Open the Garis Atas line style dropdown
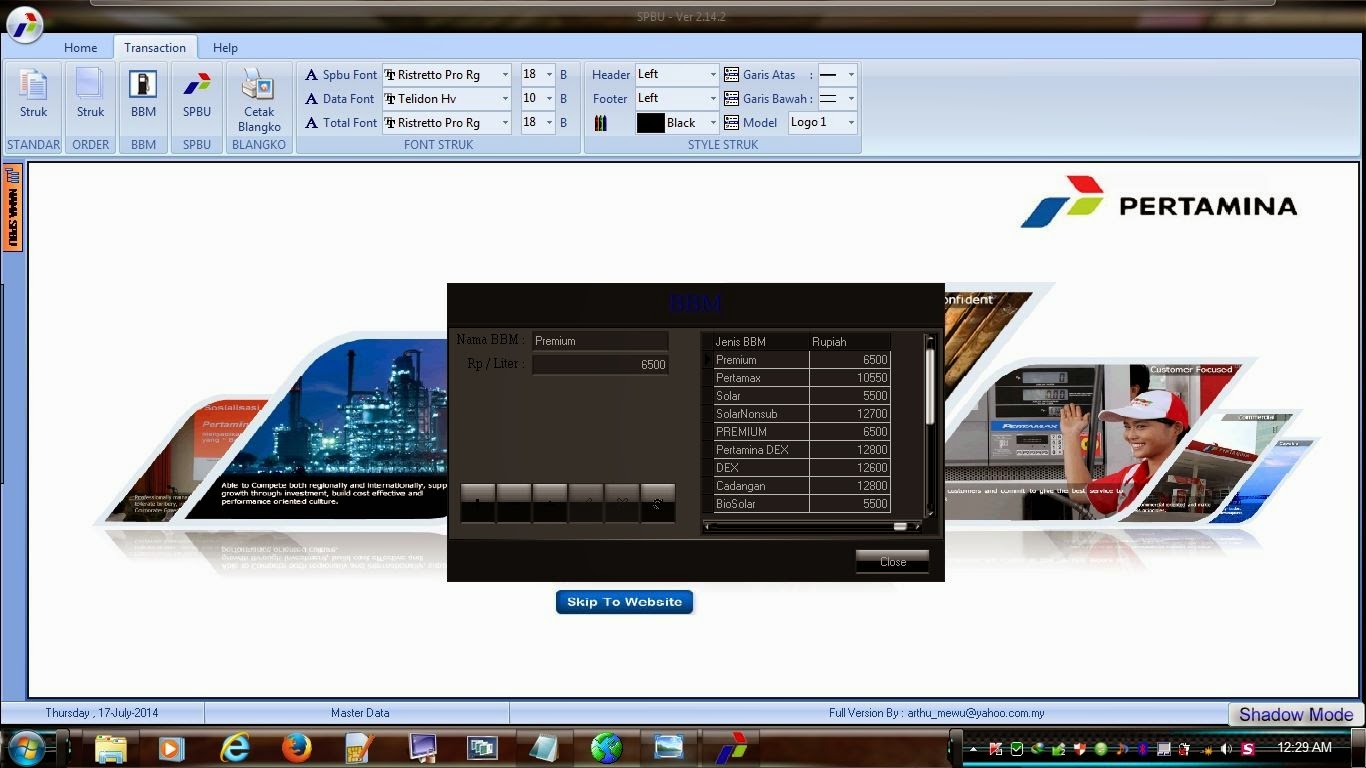Screen dimensions: 1366x768 851,75
